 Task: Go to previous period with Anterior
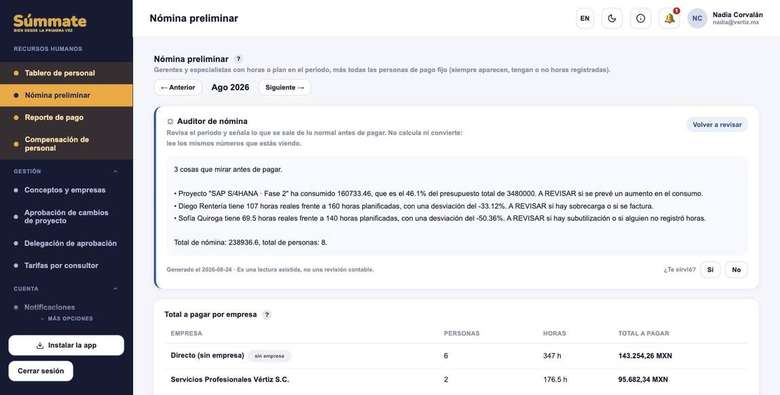pyautogui.click(x=178, y=88)
